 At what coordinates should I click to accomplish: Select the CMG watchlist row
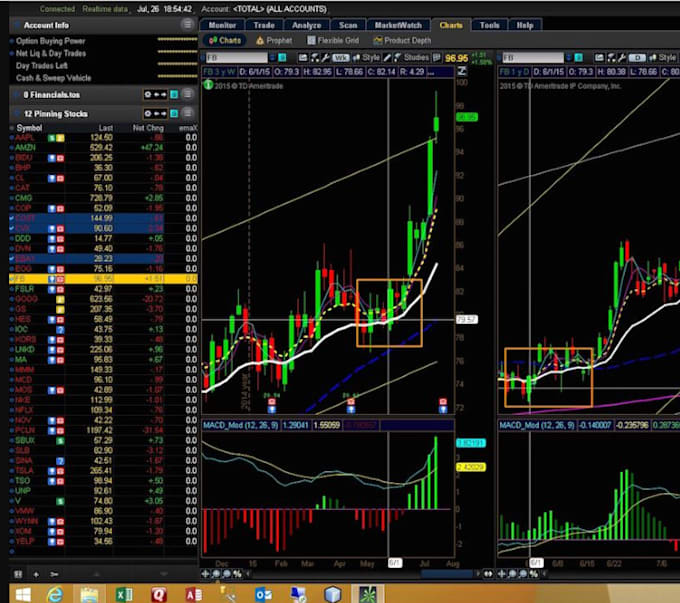pos(103,198)
